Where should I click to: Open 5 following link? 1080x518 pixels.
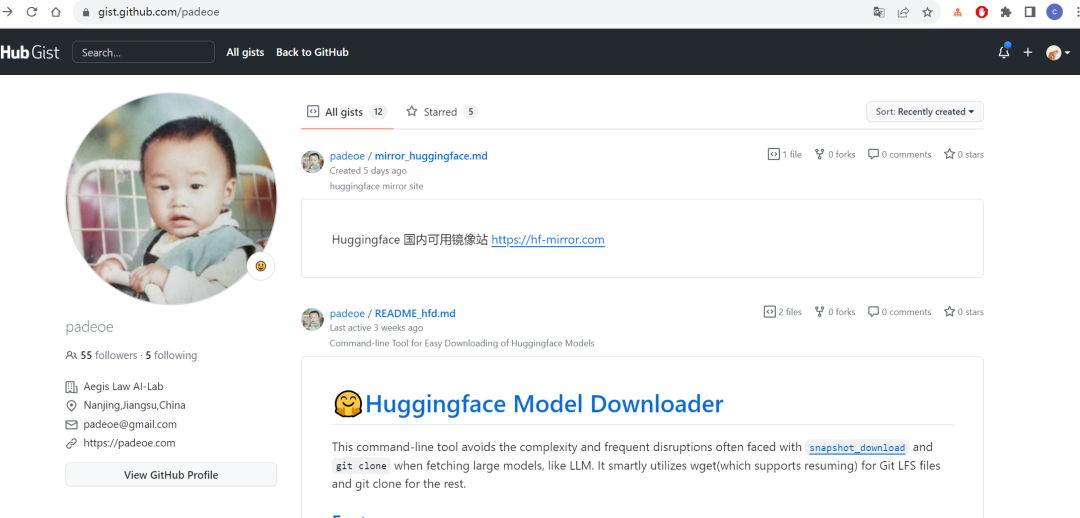click(171, 355)
